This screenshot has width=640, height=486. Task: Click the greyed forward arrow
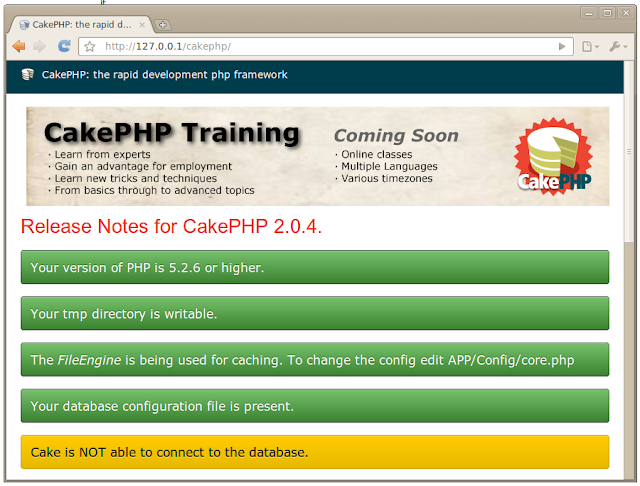click(40, 46)
